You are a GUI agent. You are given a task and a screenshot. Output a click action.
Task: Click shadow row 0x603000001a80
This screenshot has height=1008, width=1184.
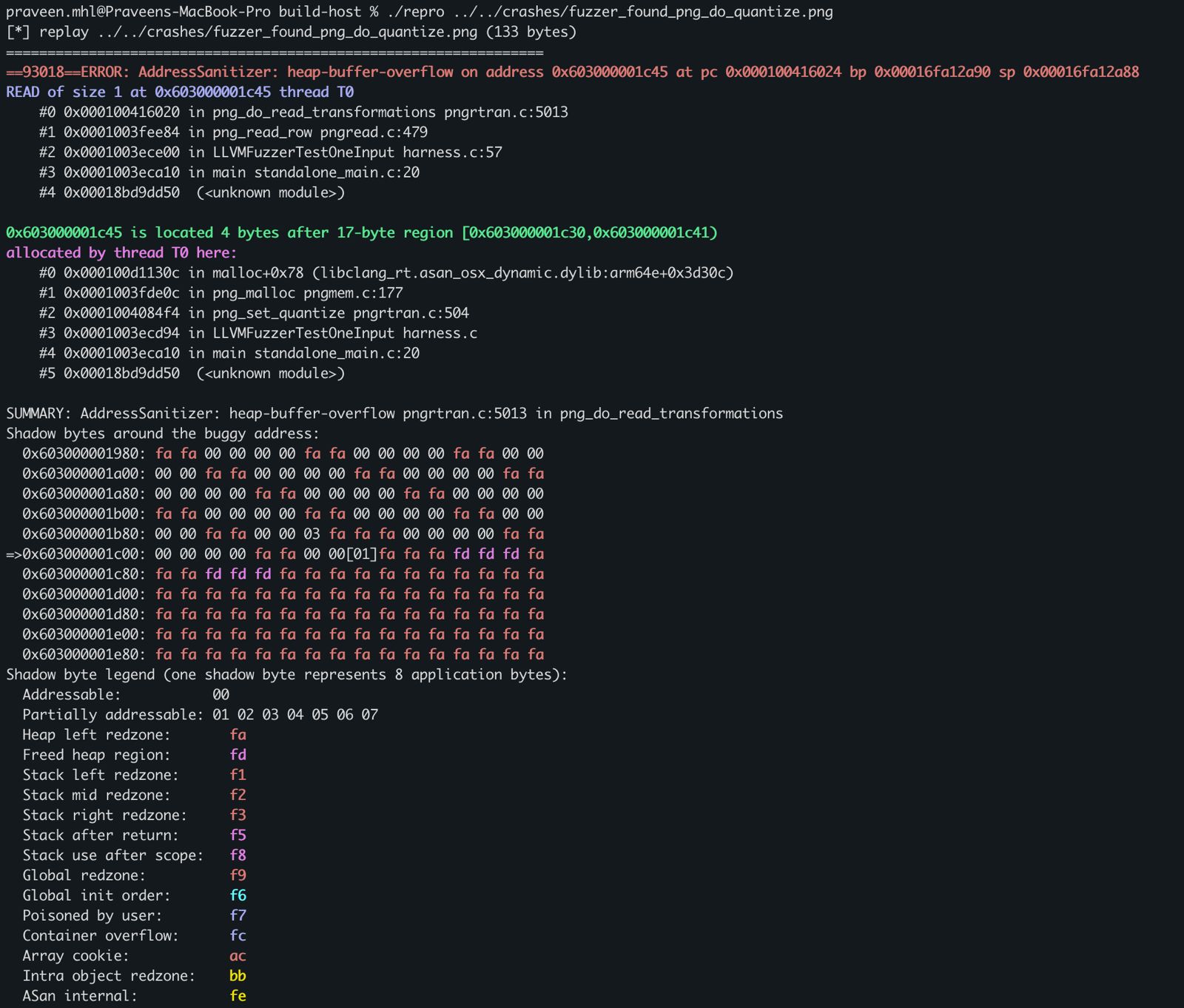(283, 493)
